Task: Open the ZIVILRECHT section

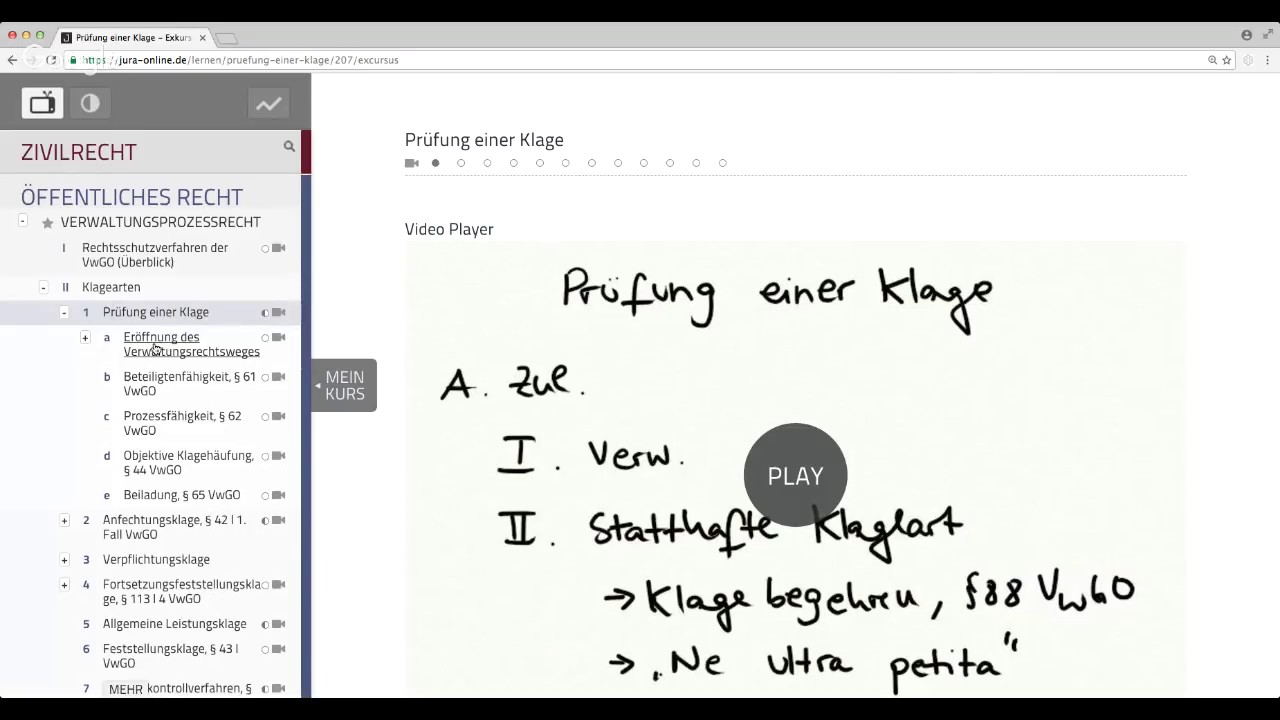Action: (x=79, y=152)
